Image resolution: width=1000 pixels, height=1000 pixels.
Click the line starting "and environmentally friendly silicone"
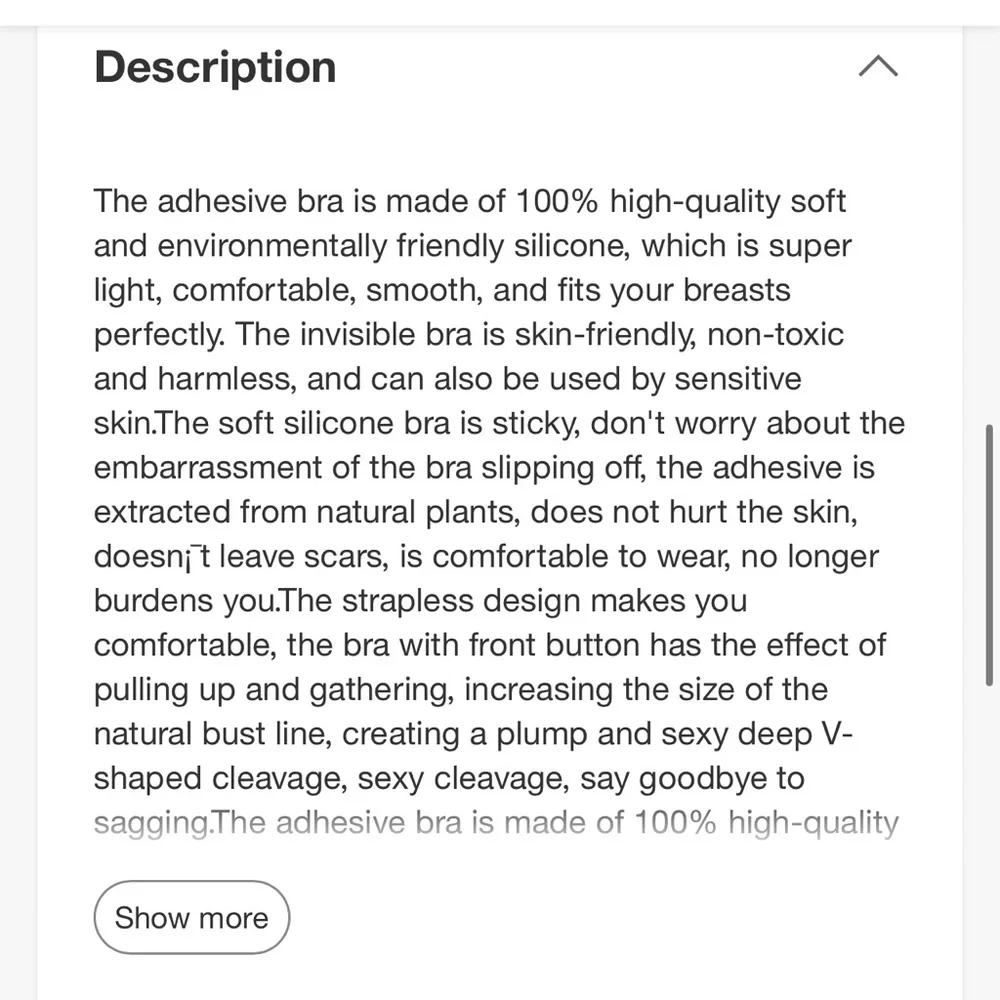tap(472, 245)
